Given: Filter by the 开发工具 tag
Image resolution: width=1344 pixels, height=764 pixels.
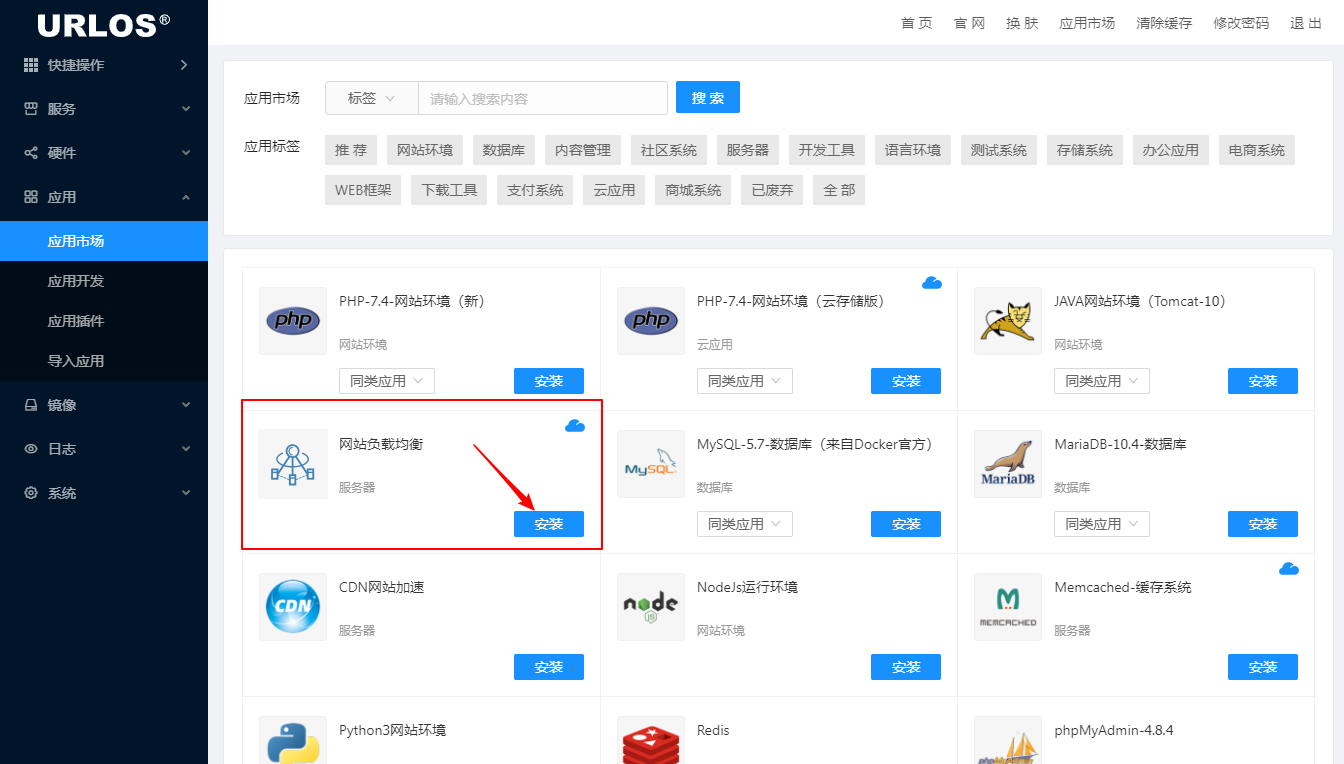Looking at the screenshot, I should click(x=827, y=150).
